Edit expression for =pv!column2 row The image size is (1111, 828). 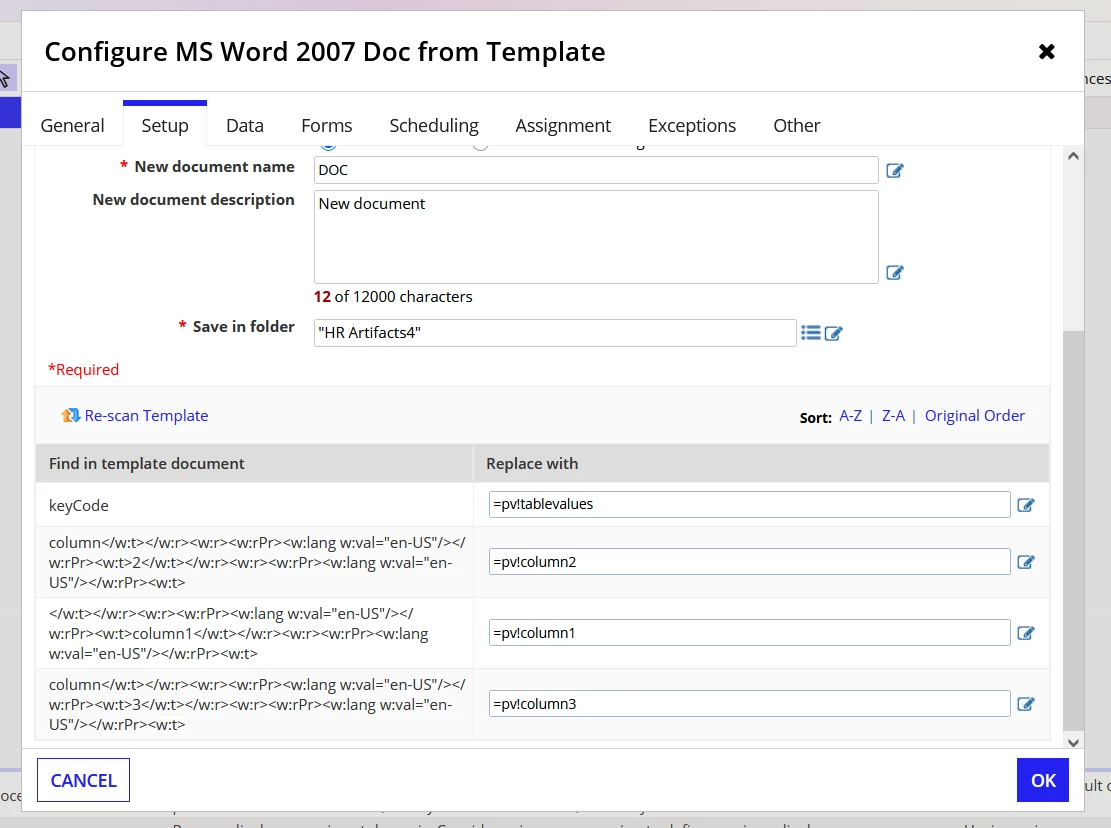1026,562
